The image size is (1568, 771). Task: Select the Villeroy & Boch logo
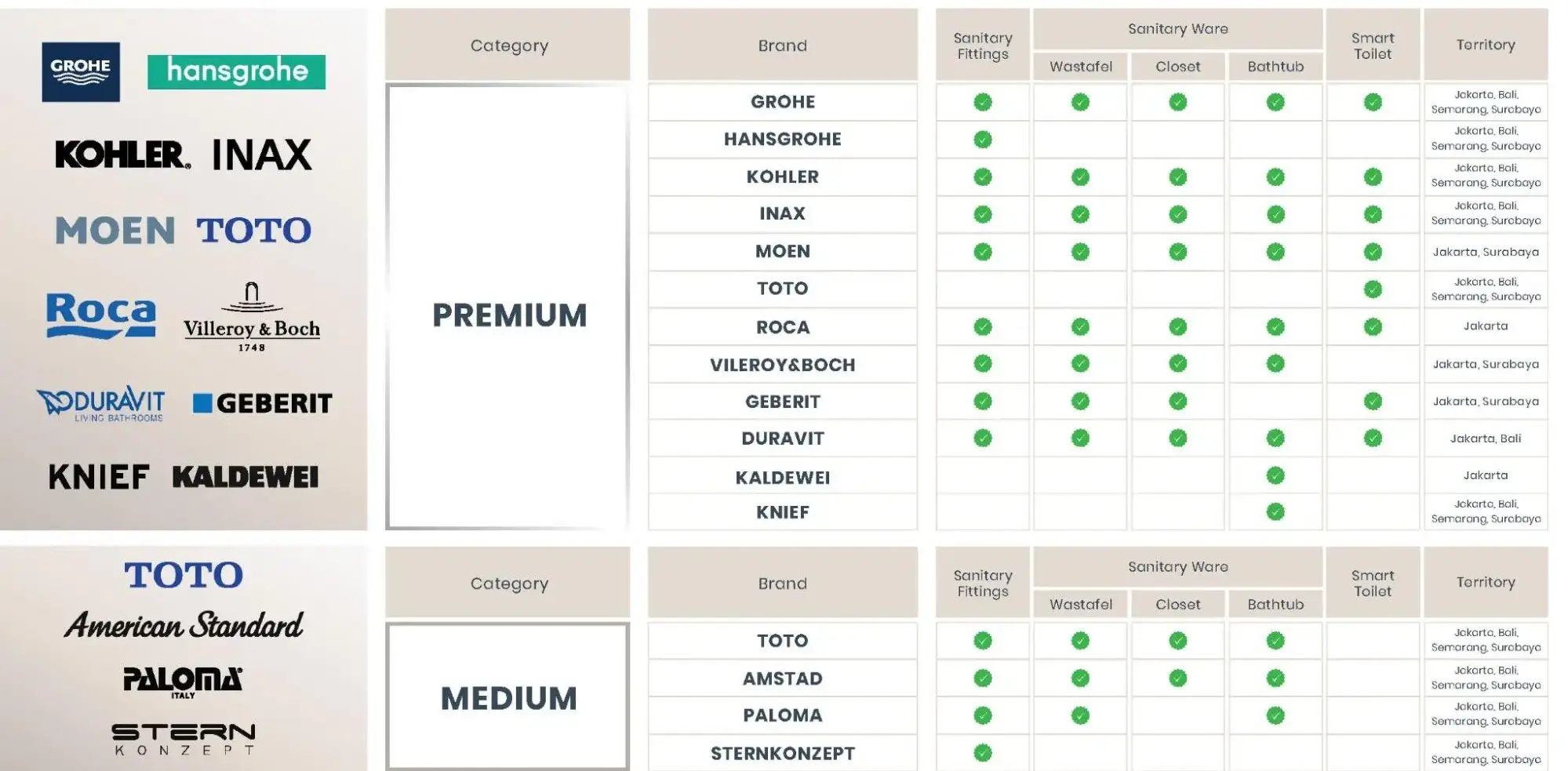[x=252, y=317]
